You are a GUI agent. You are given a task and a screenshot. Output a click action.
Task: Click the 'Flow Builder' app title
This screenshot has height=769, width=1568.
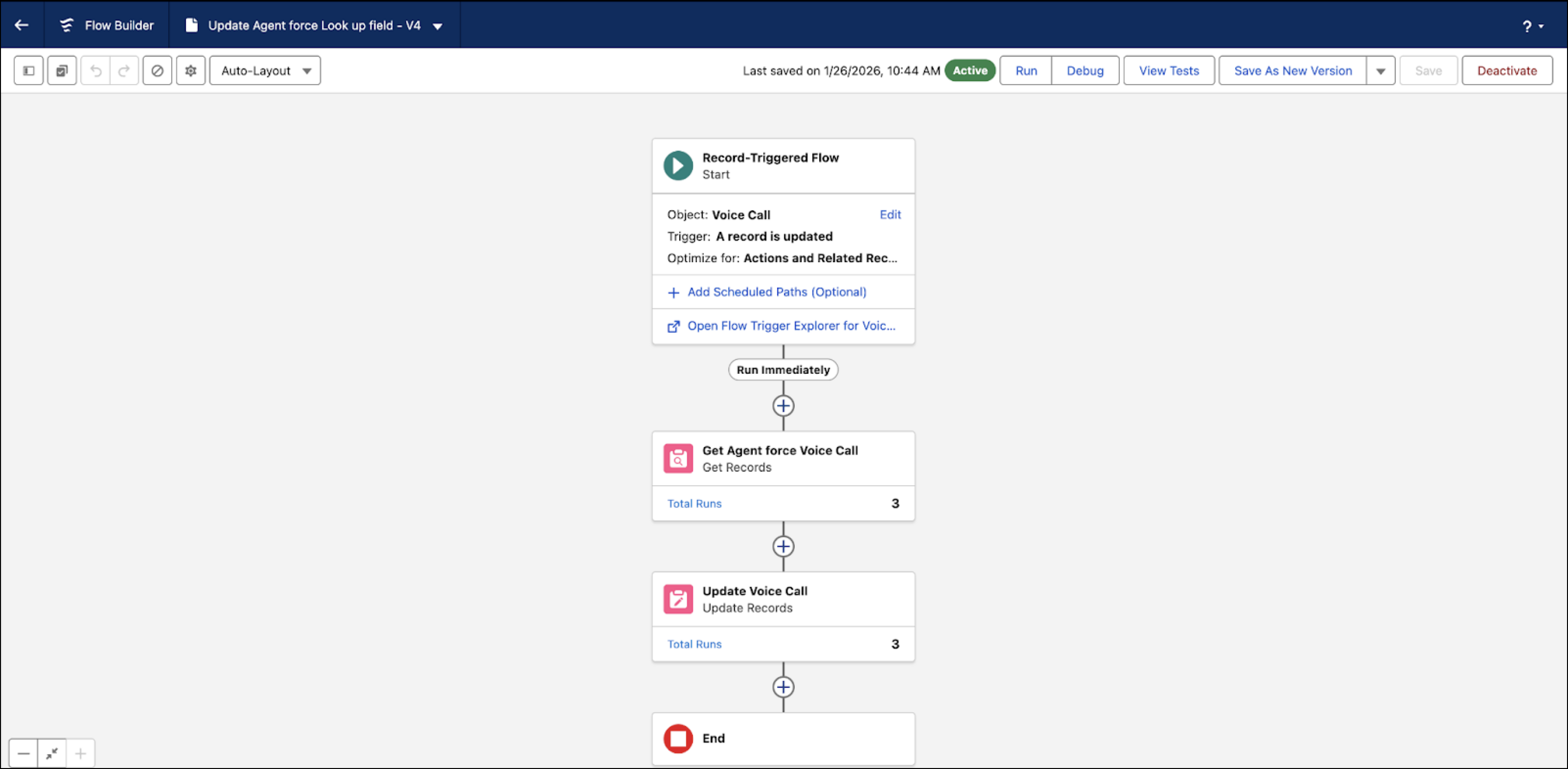tap(119, 25)
